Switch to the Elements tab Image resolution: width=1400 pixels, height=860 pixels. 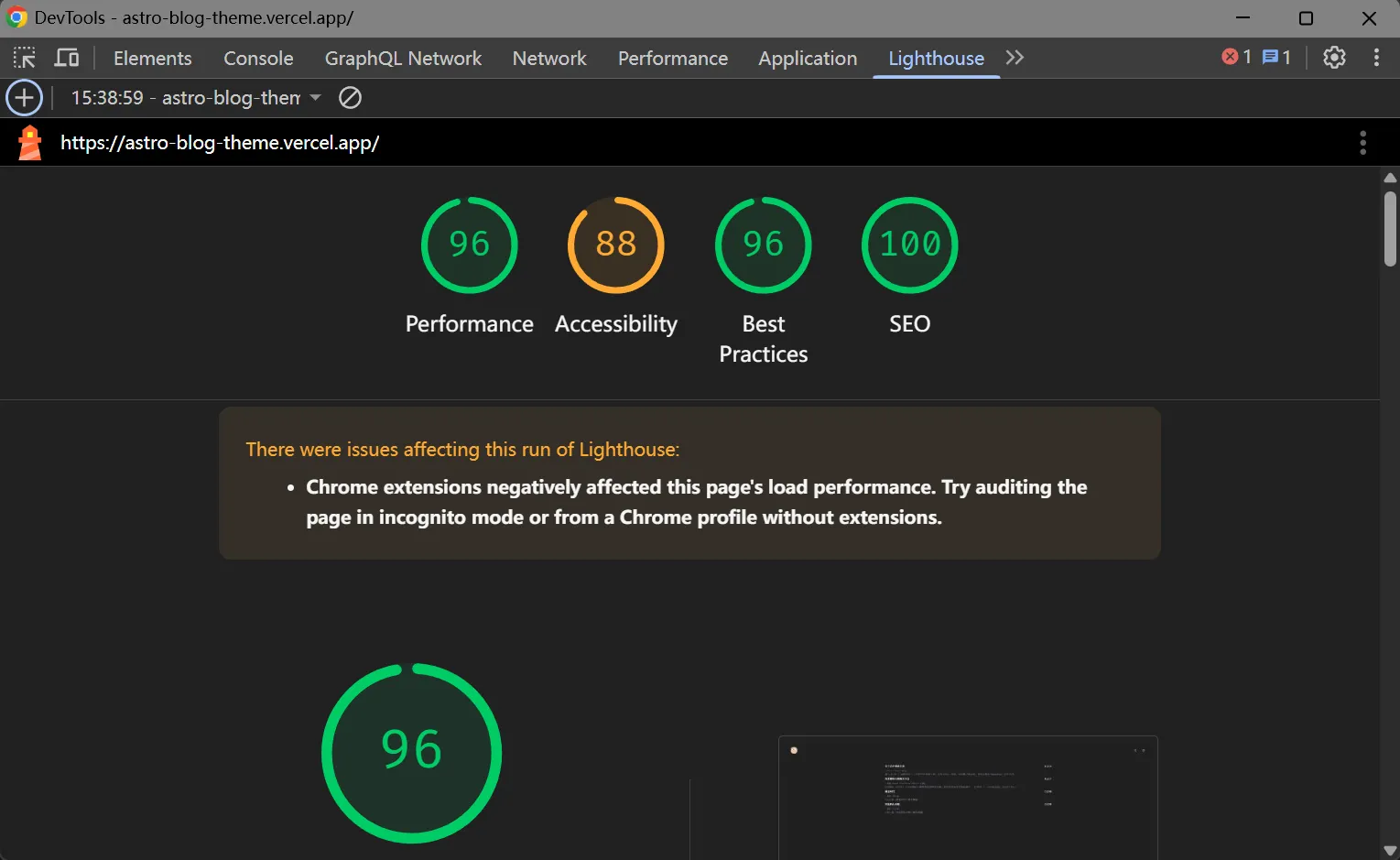point(152,59)
